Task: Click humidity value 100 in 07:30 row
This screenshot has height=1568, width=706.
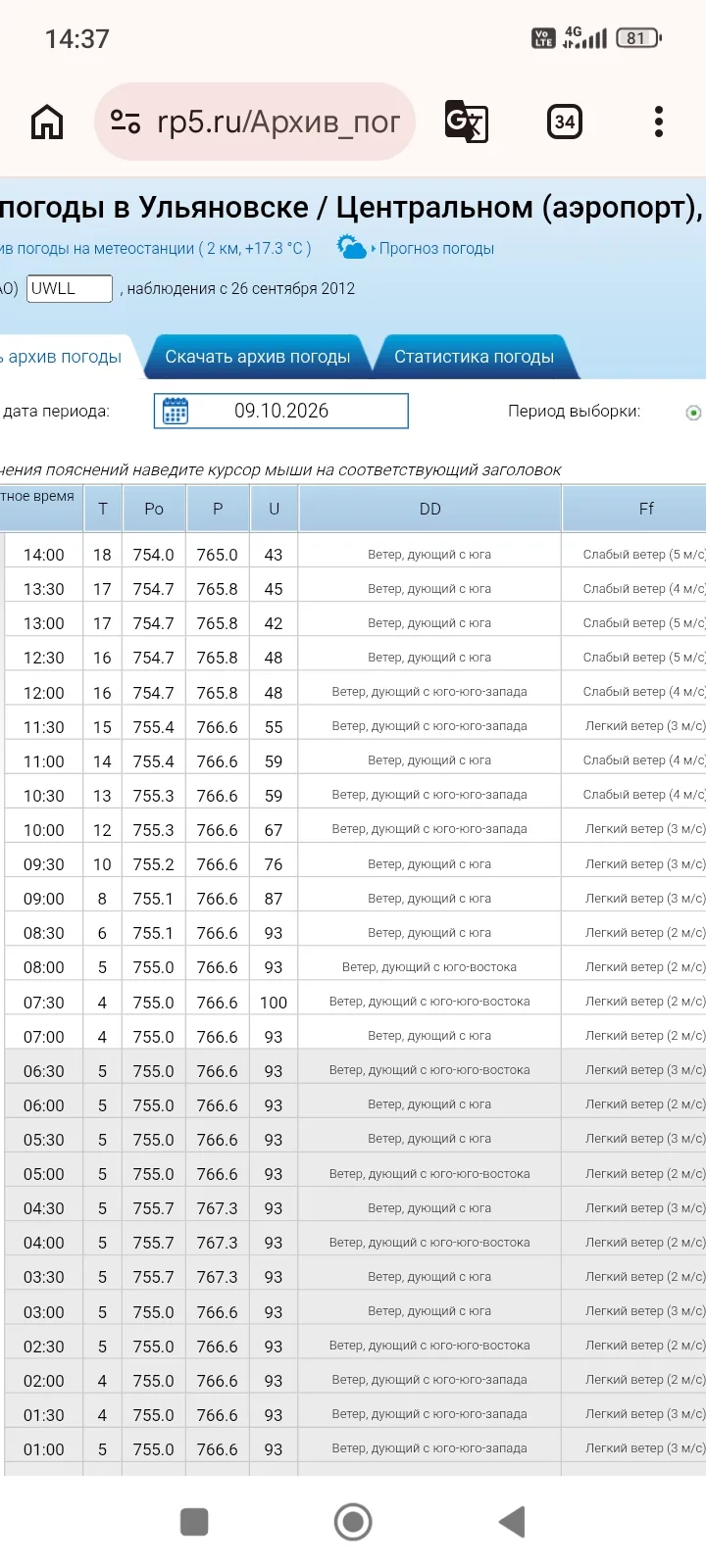Action: (274, 1003)
